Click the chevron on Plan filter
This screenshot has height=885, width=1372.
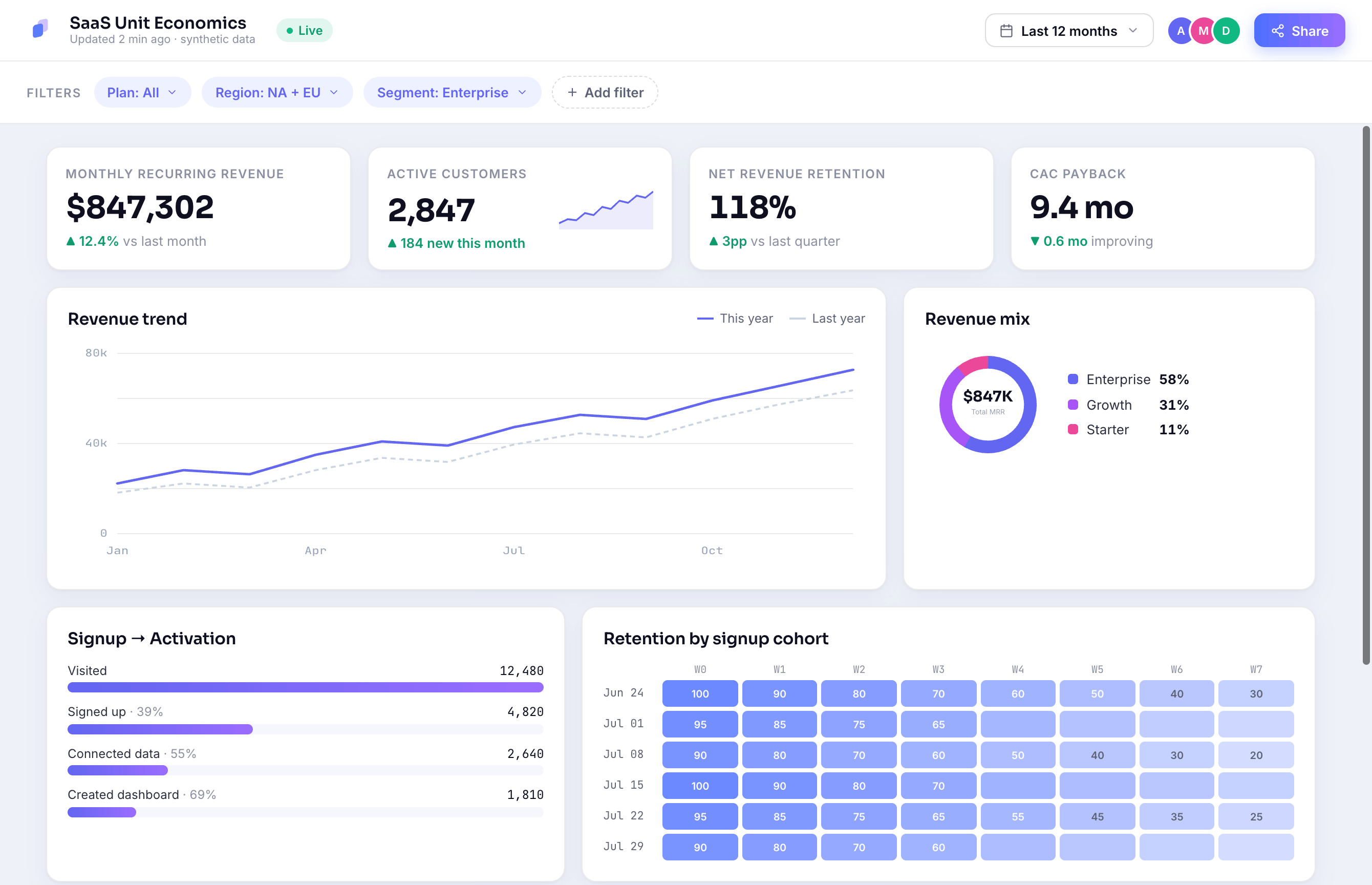(171, 93)
